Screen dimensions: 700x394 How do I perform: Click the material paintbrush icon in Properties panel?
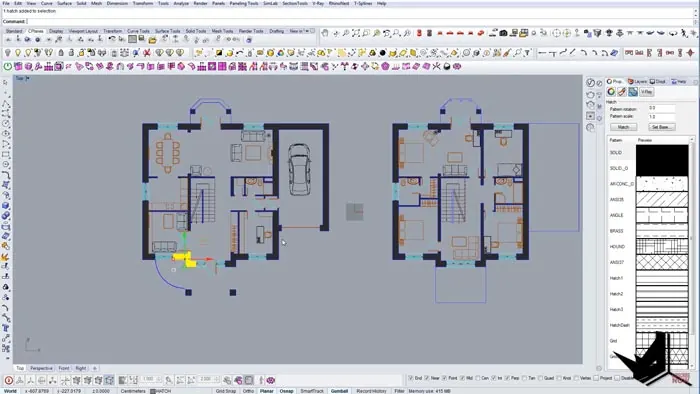tap(621, 92)
